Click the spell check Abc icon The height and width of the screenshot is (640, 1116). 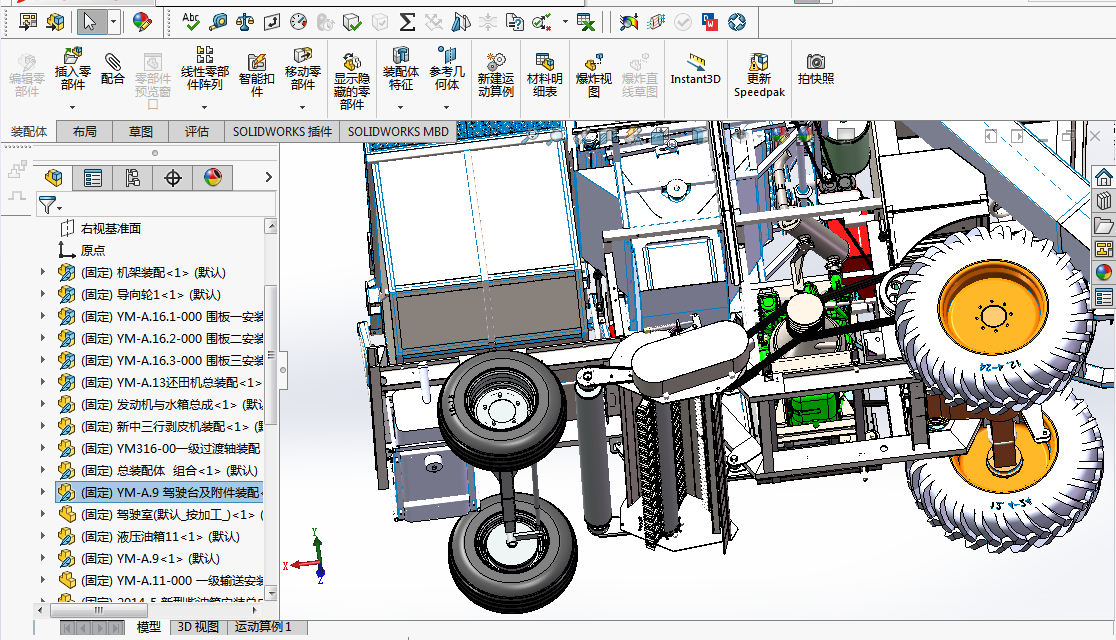pyautogui.click(x=192, y=21)
